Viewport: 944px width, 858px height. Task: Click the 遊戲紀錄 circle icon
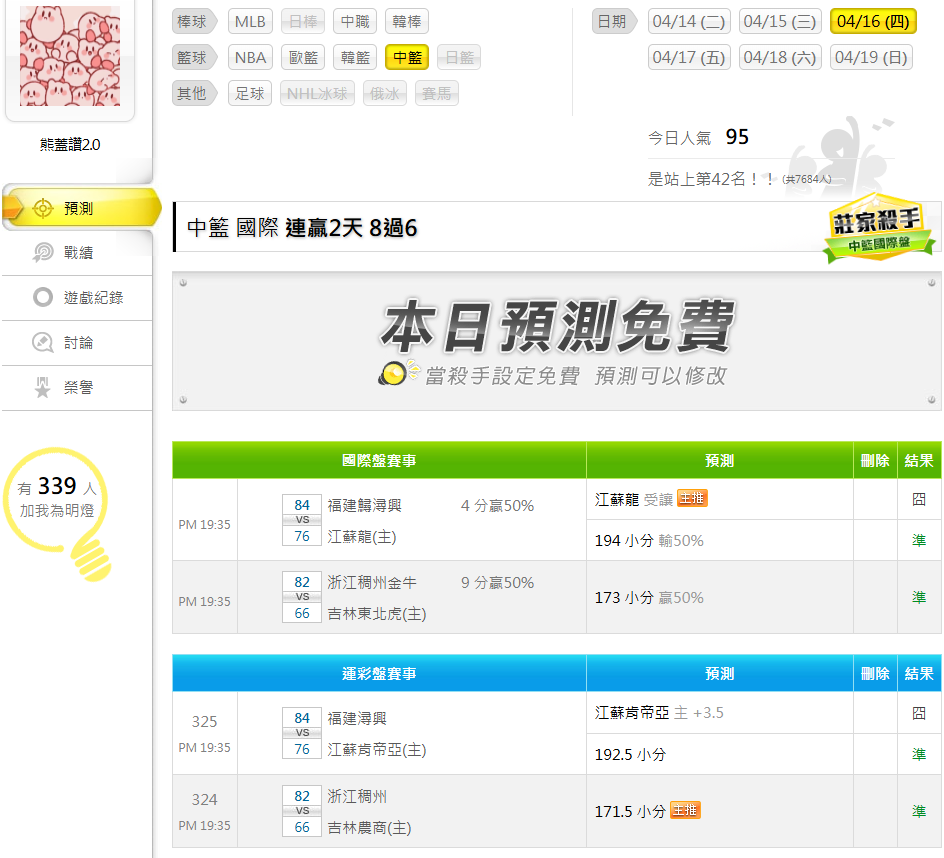click(x=43, y=298)
